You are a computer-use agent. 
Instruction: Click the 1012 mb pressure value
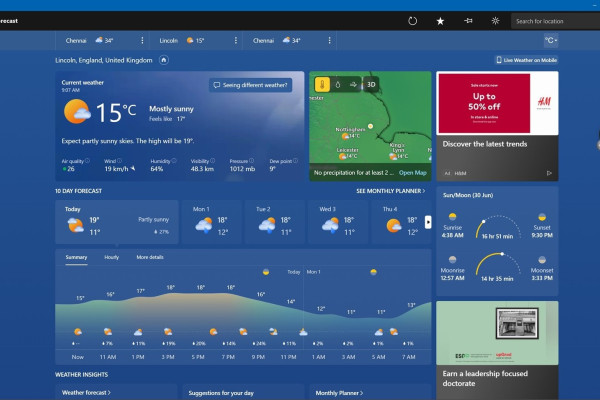[242, 169]
